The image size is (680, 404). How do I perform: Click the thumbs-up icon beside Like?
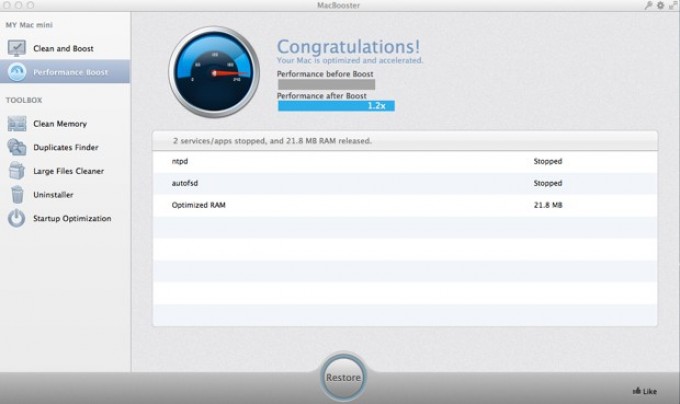click(637, 391)
